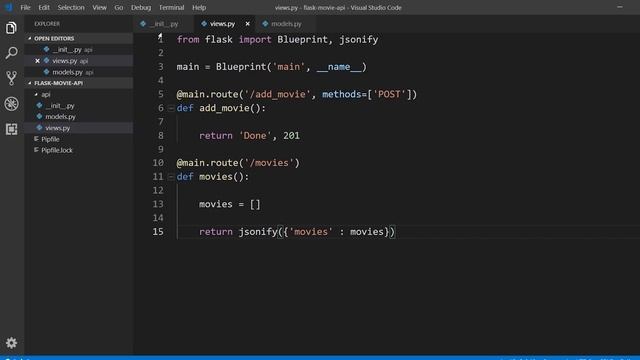This screenshot has height=360, width=640.
Task: Click line number 15 in the gutter
Action: pyautogui.click(x=158, y=232)
